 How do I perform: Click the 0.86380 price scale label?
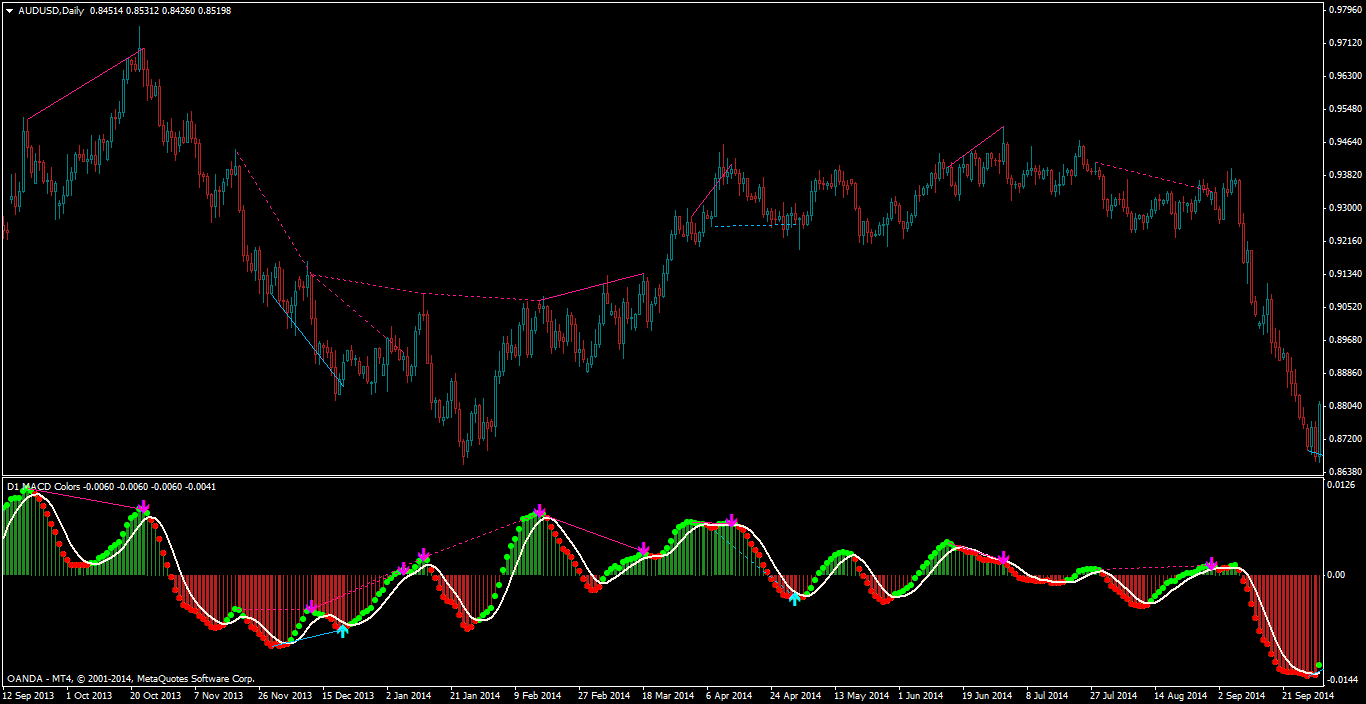pyautogui.click(x=1345, y=472)
